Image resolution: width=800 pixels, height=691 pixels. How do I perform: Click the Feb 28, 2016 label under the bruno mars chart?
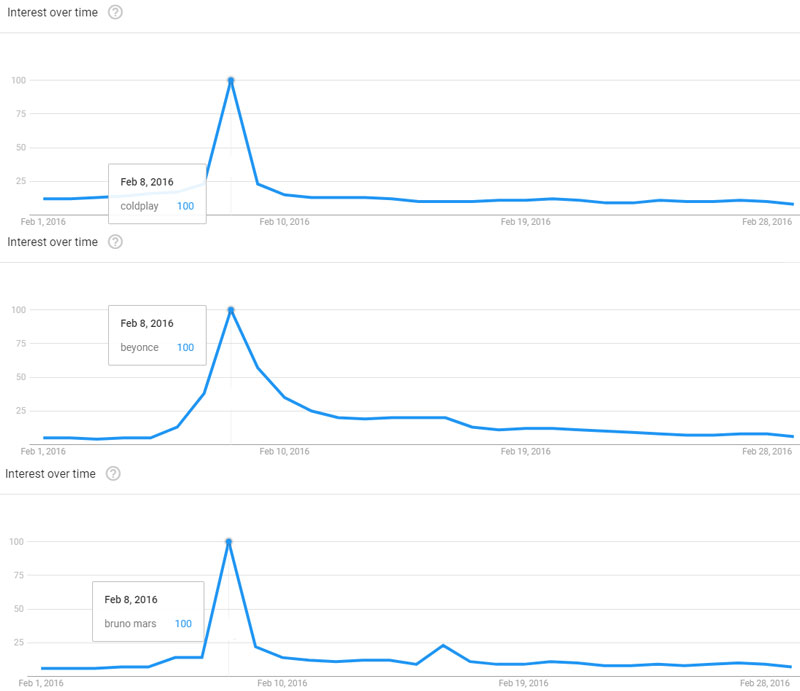tap(767, 683)
